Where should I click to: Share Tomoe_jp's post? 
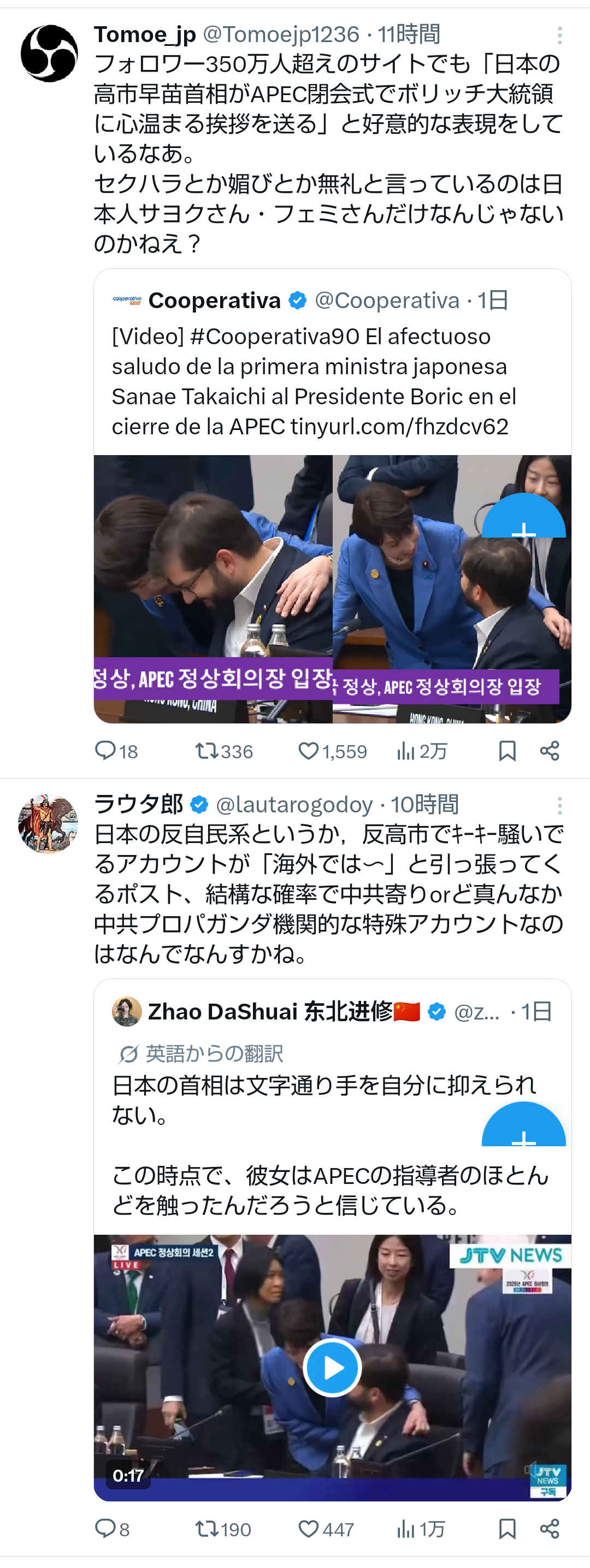[549, 751]
